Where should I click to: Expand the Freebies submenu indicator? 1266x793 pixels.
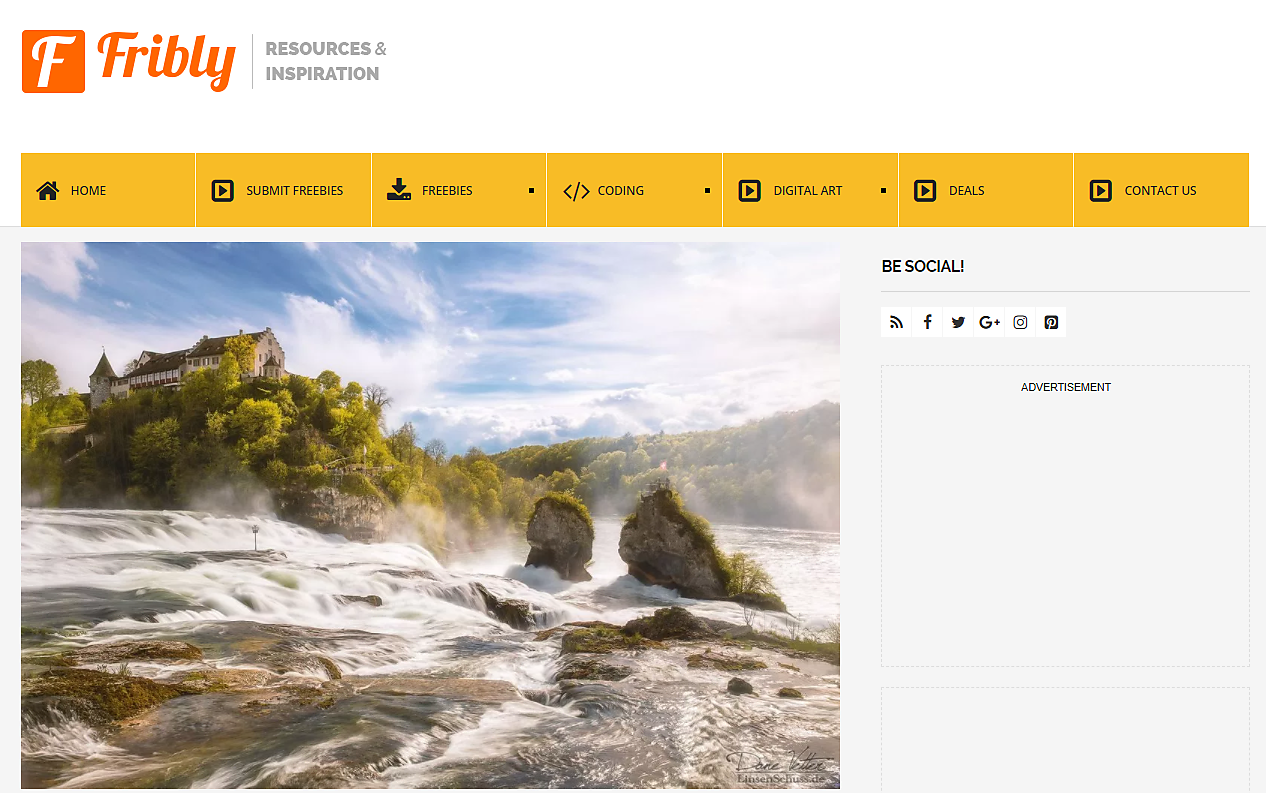[533, 189]
